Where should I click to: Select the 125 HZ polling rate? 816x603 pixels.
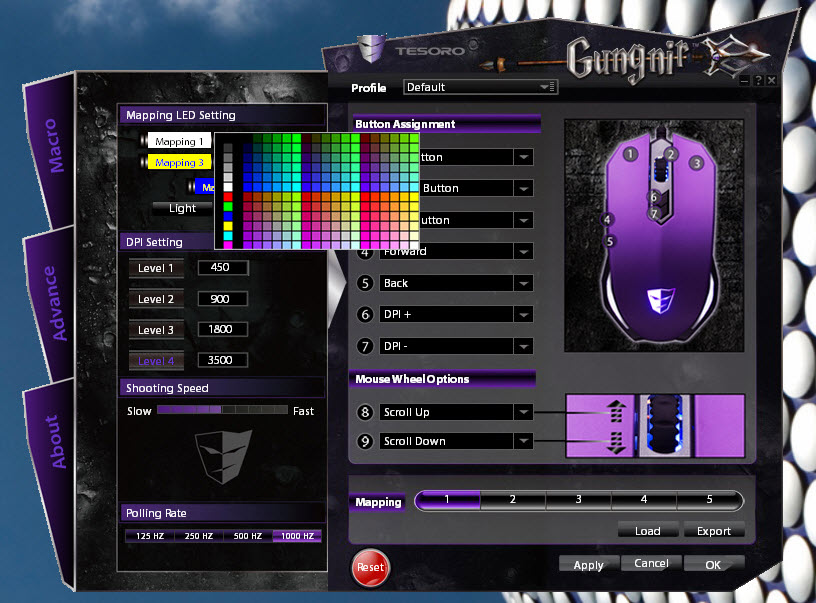click(x=150, y=536)
